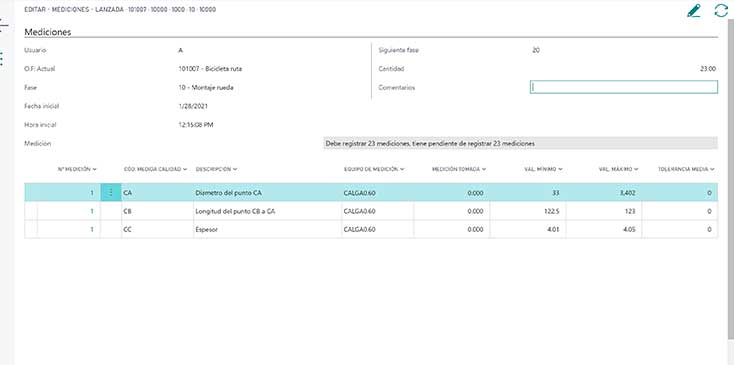Click the maximum value 123 cell
Viewport: 734px width, 365px height.
(x=603, y=211)
